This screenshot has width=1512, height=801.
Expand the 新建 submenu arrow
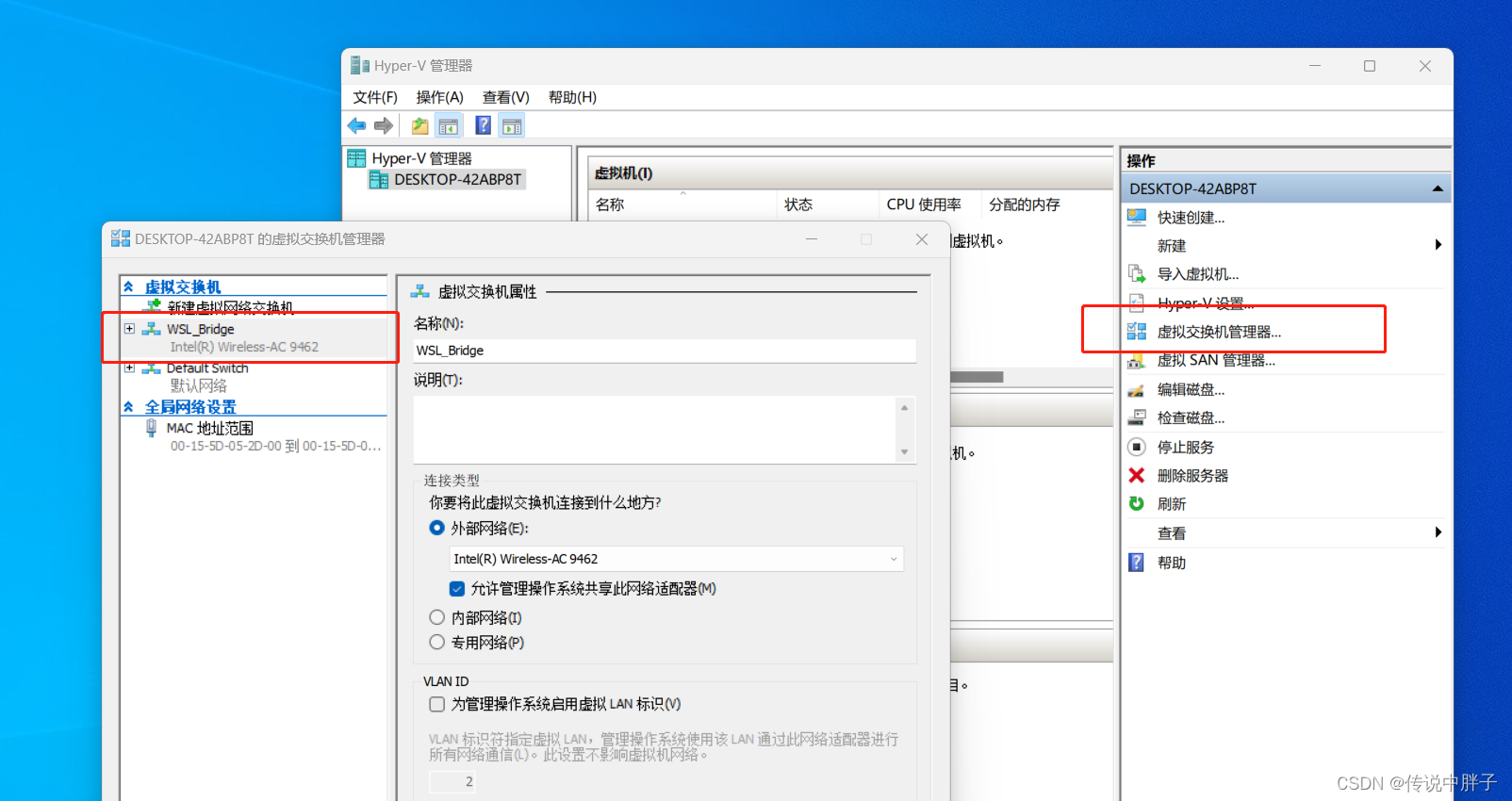click(1438, 245)
